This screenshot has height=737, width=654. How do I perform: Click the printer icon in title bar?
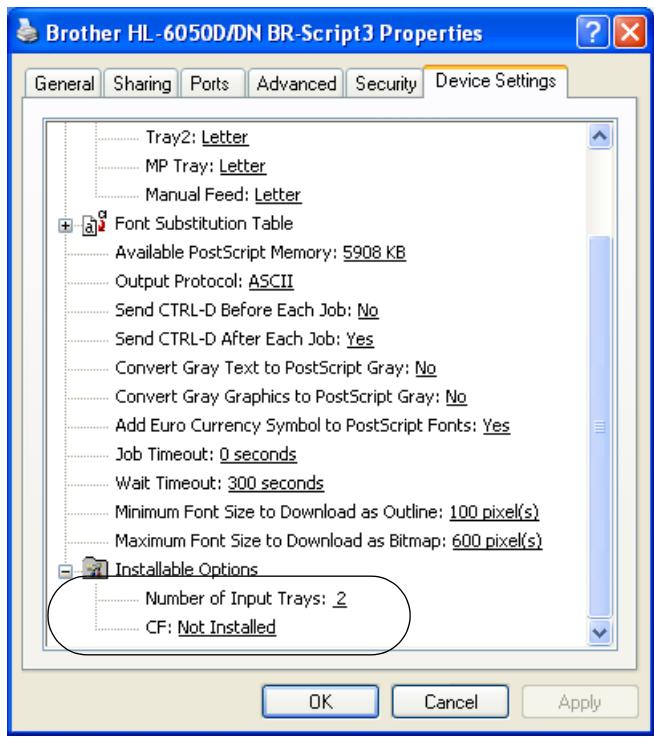tap(27, 32)
